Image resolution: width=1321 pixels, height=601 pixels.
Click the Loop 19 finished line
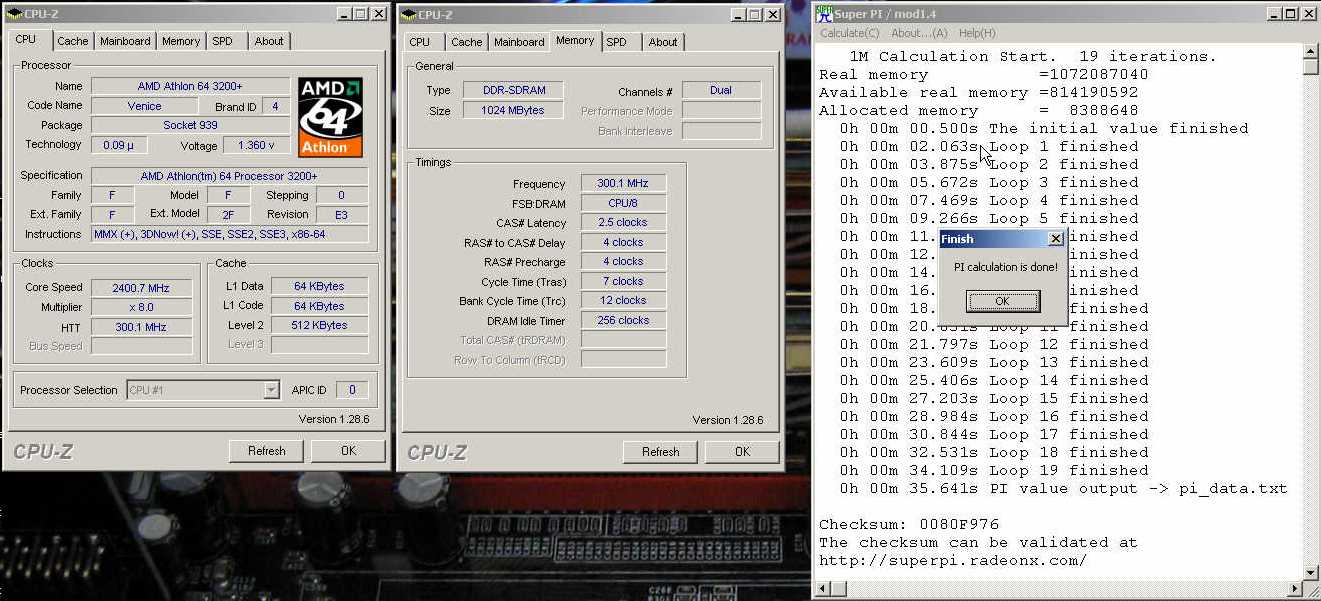click(x=994, y=470)
